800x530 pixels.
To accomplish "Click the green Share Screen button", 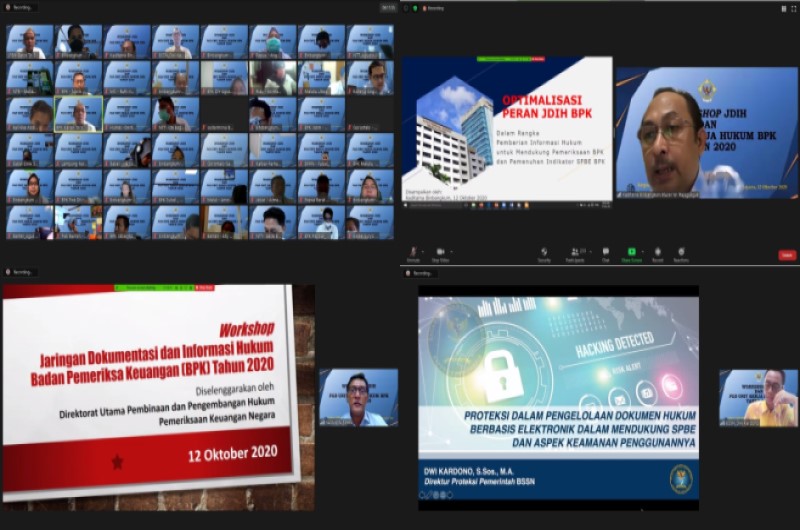I will pyautogui.click(x=632, y=254).
